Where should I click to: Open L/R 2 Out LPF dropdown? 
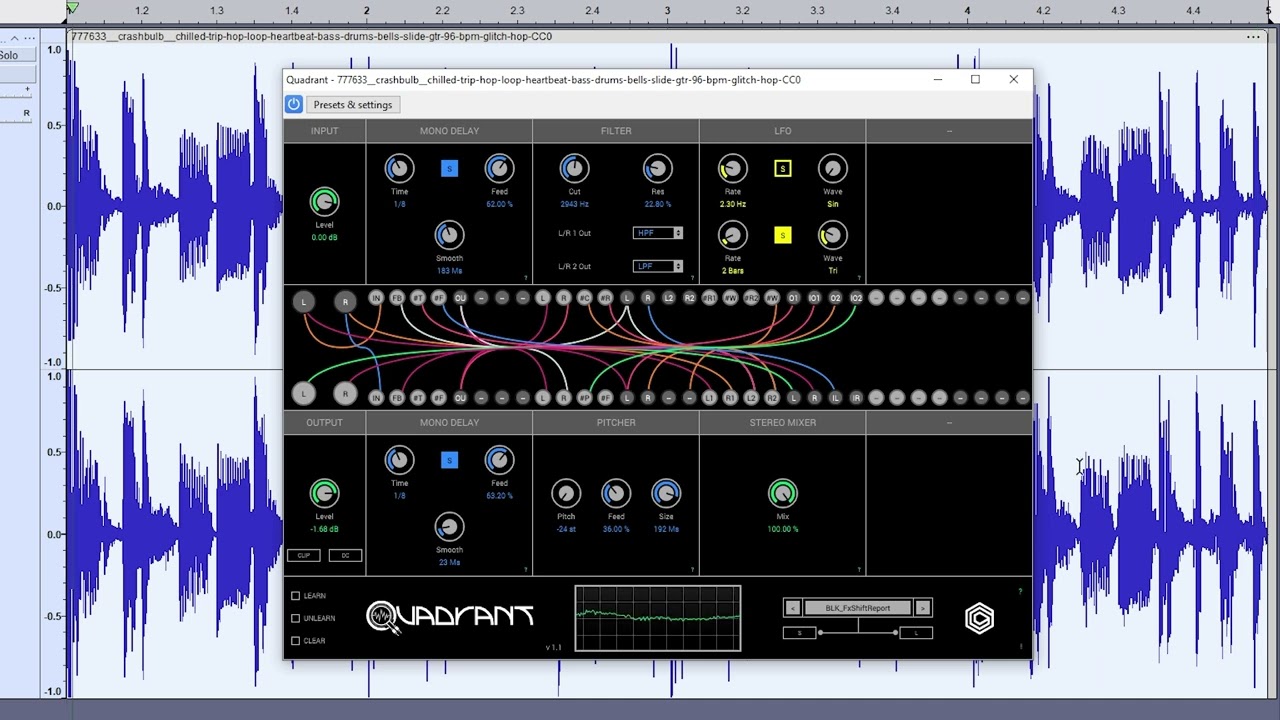(658, 266)
